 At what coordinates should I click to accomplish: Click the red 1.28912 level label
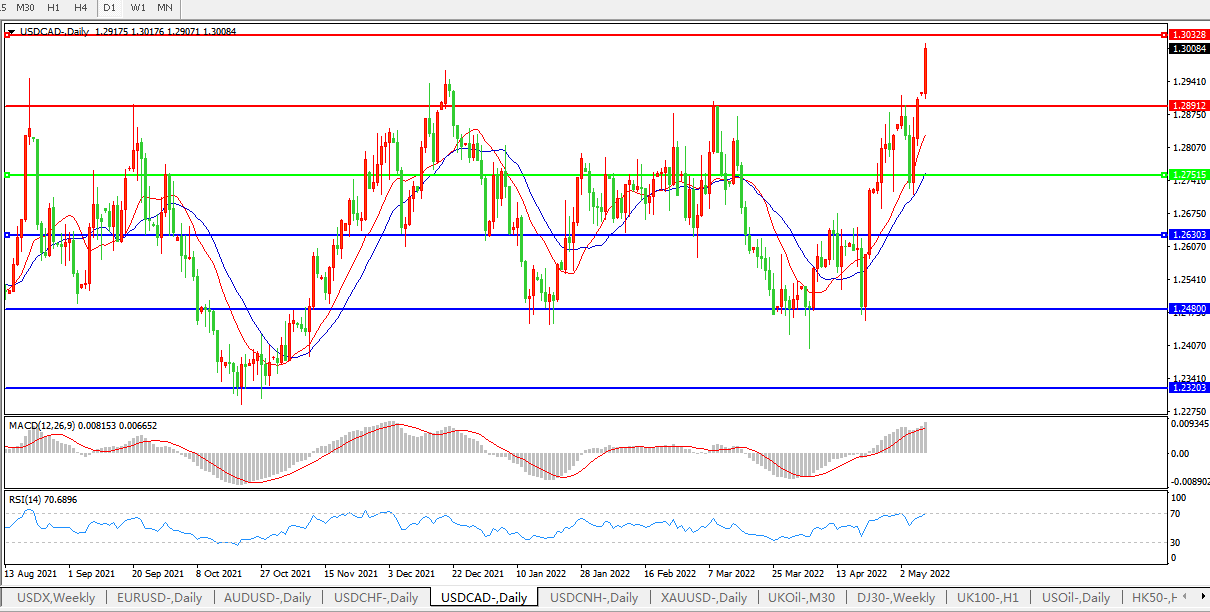(1186, 105)
